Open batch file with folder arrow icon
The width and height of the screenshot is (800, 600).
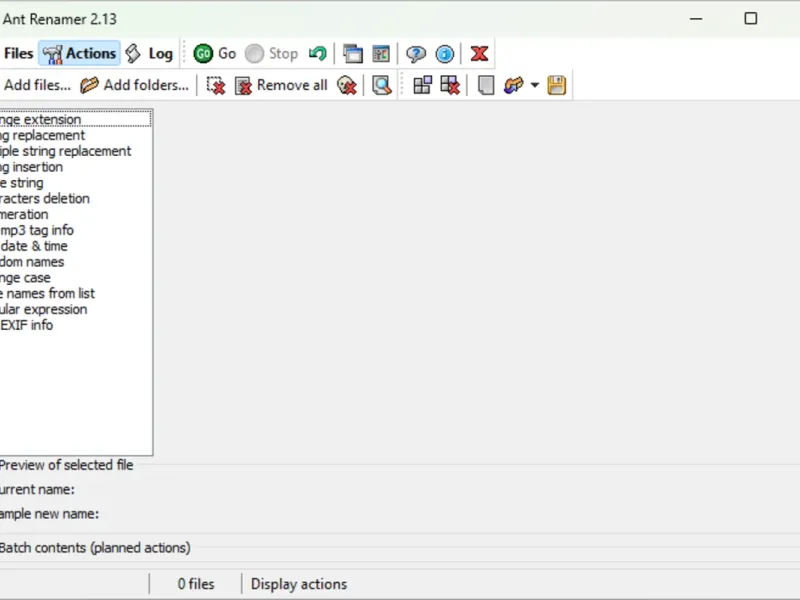click(x=513, y=85)
